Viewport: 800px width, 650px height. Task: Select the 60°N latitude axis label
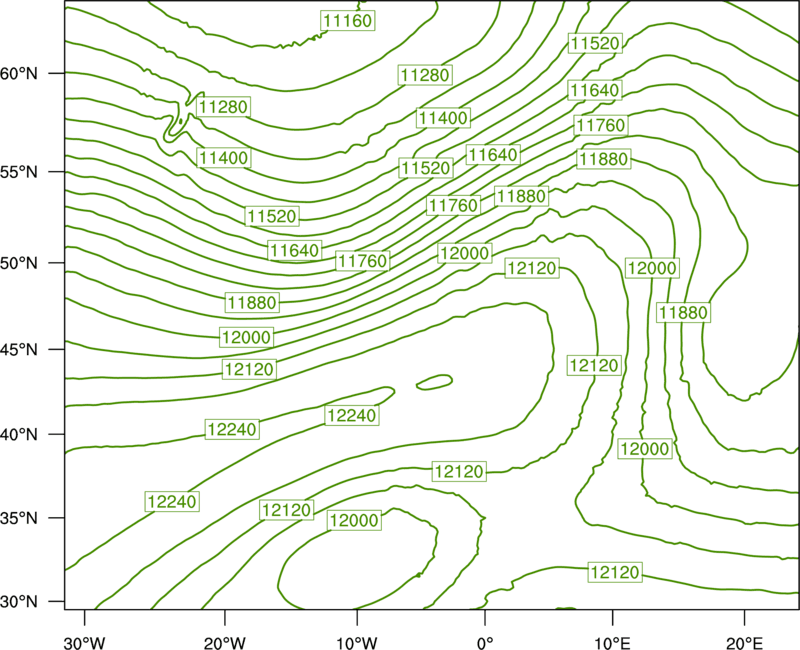click(19, 73)
